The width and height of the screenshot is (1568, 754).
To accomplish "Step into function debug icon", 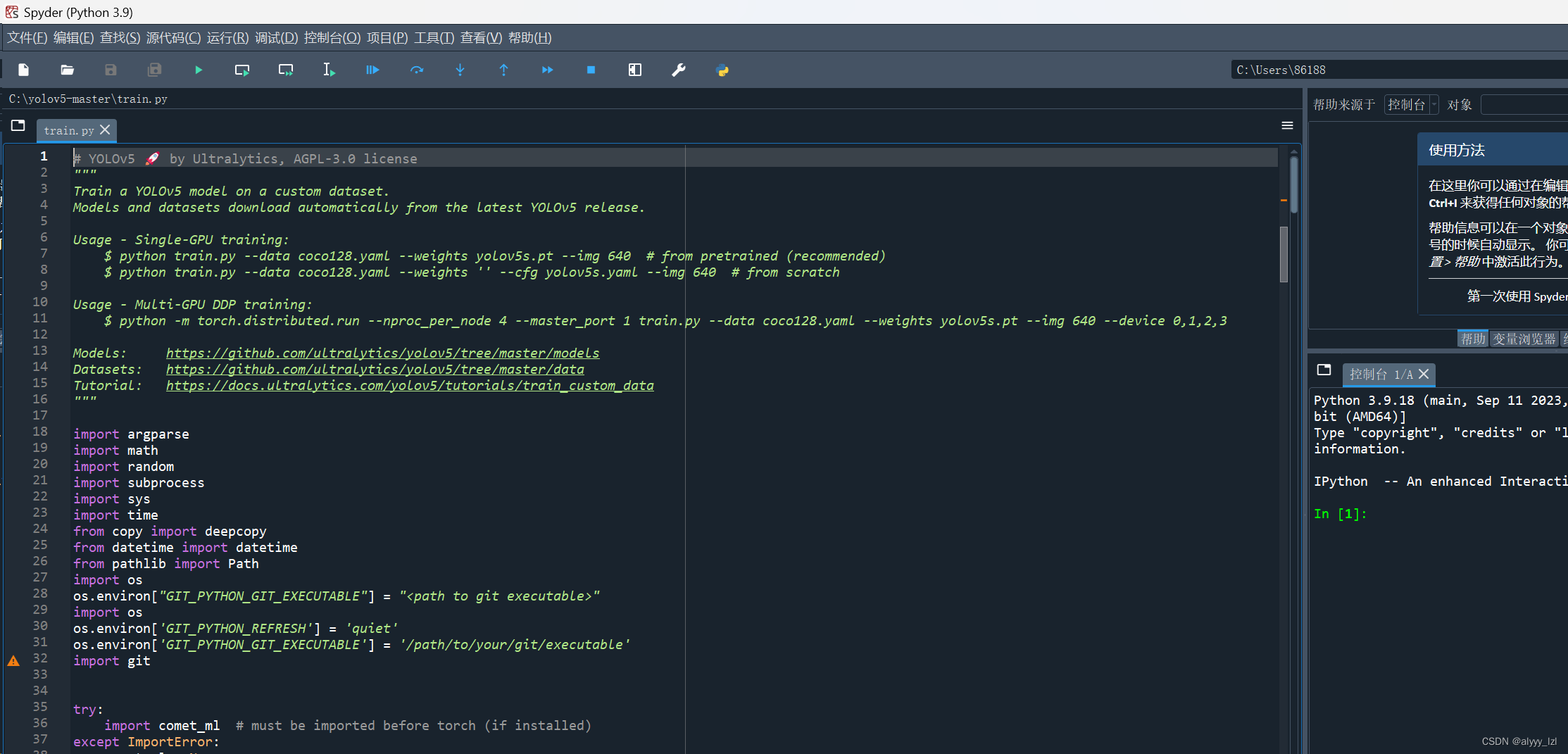I will coord(460,70).
